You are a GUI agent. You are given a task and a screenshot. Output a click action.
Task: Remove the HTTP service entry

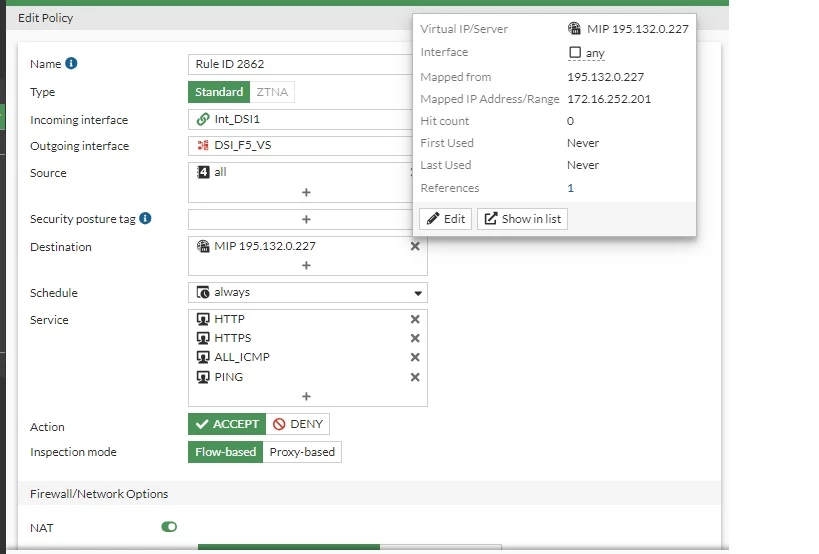415,319
